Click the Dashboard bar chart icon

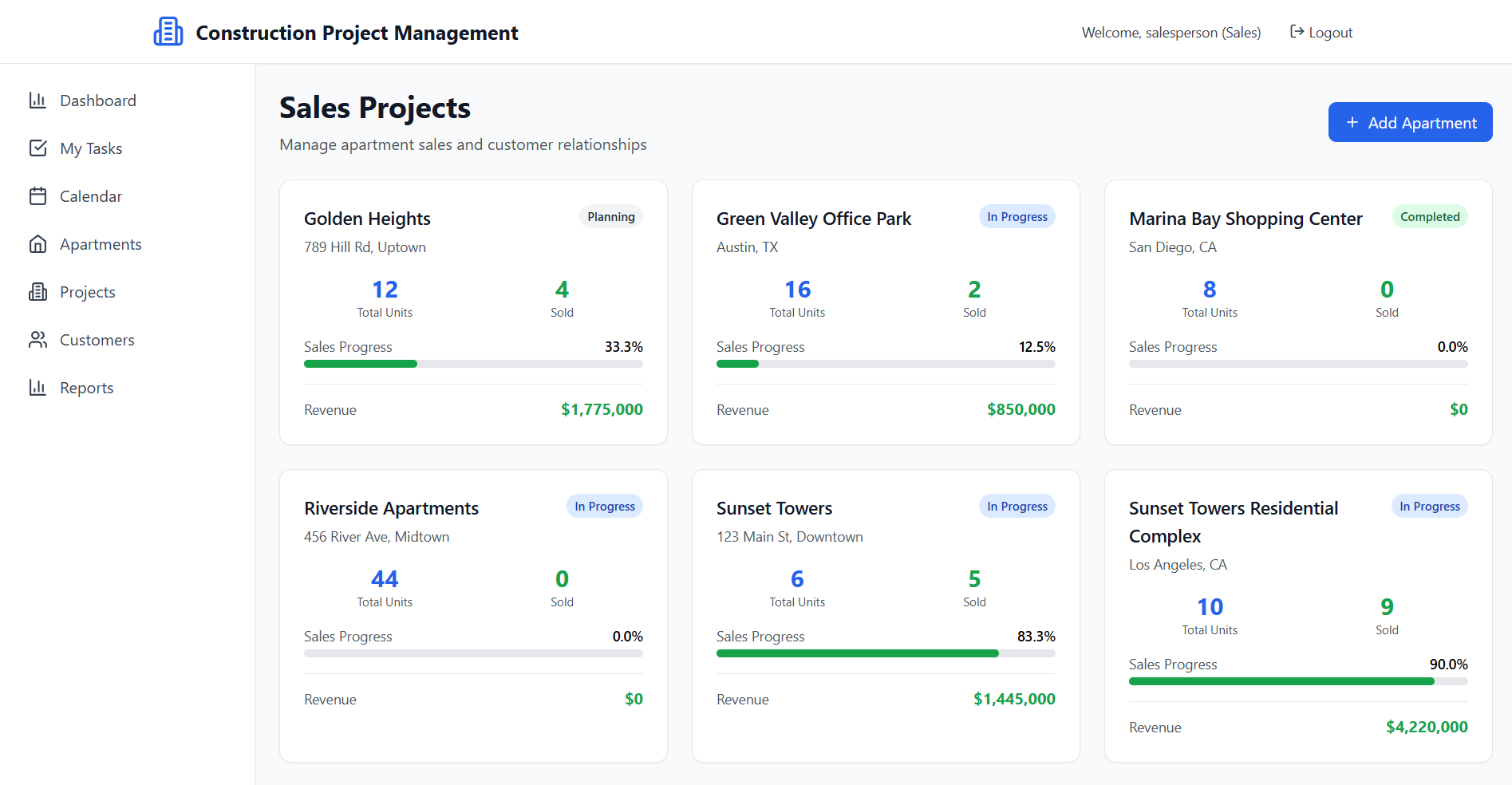(38, 101)
